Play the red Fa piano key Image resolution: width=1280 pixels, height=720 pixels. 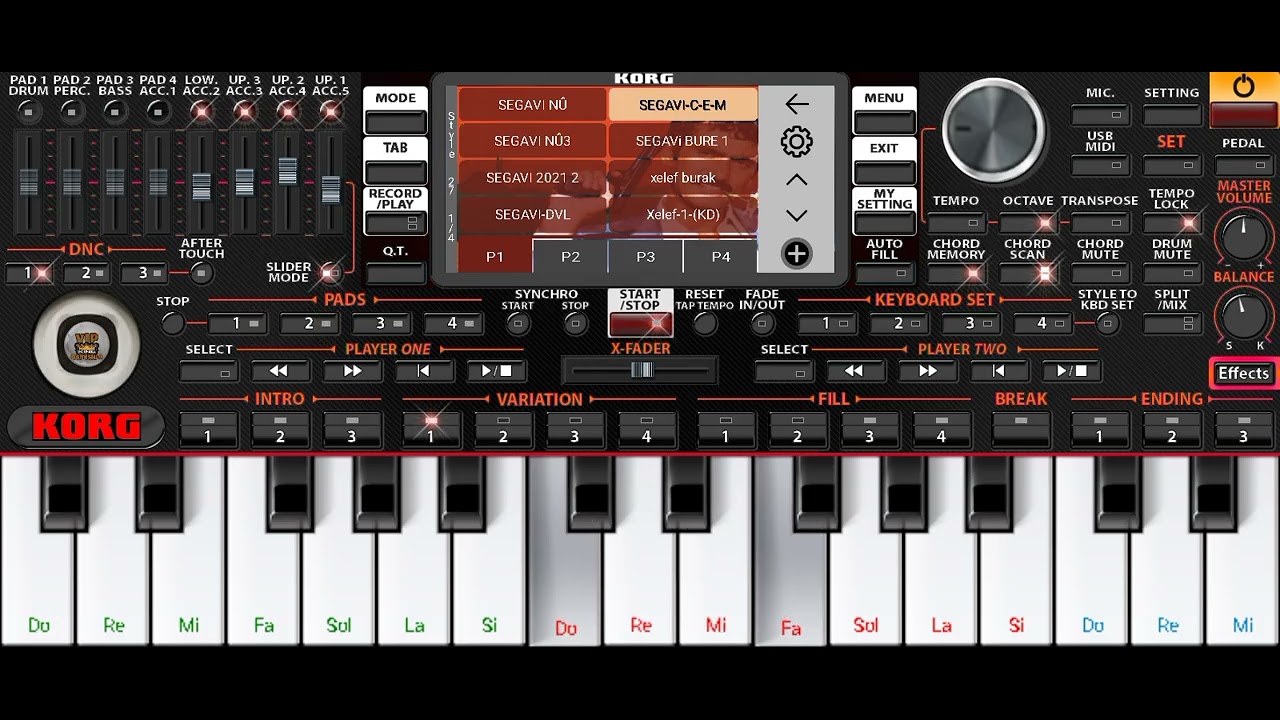click(790, 550)
